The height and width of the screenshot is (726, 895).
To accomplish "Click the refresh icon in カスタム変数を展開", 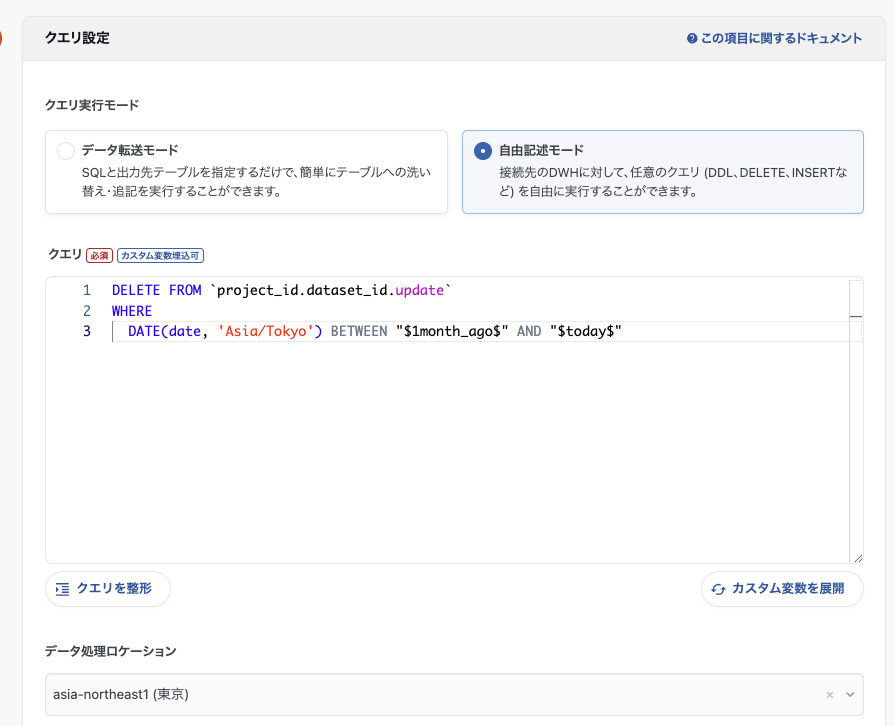I will [718, 589].
